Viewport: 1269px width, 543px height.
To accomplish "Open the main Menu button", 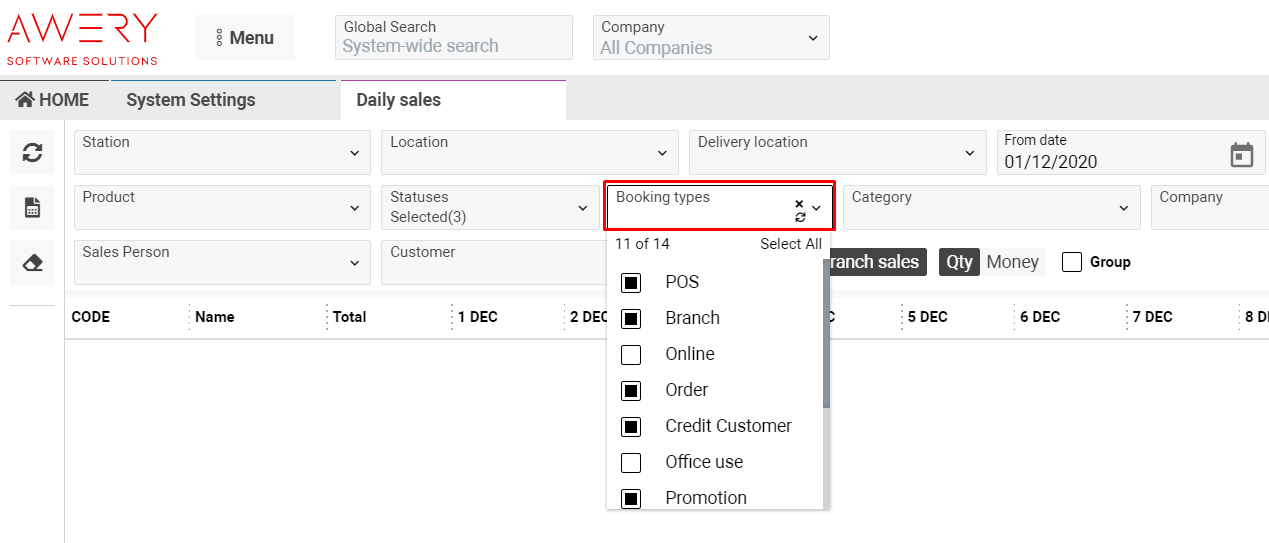I will pyautogui.click(x=244, y=38).
